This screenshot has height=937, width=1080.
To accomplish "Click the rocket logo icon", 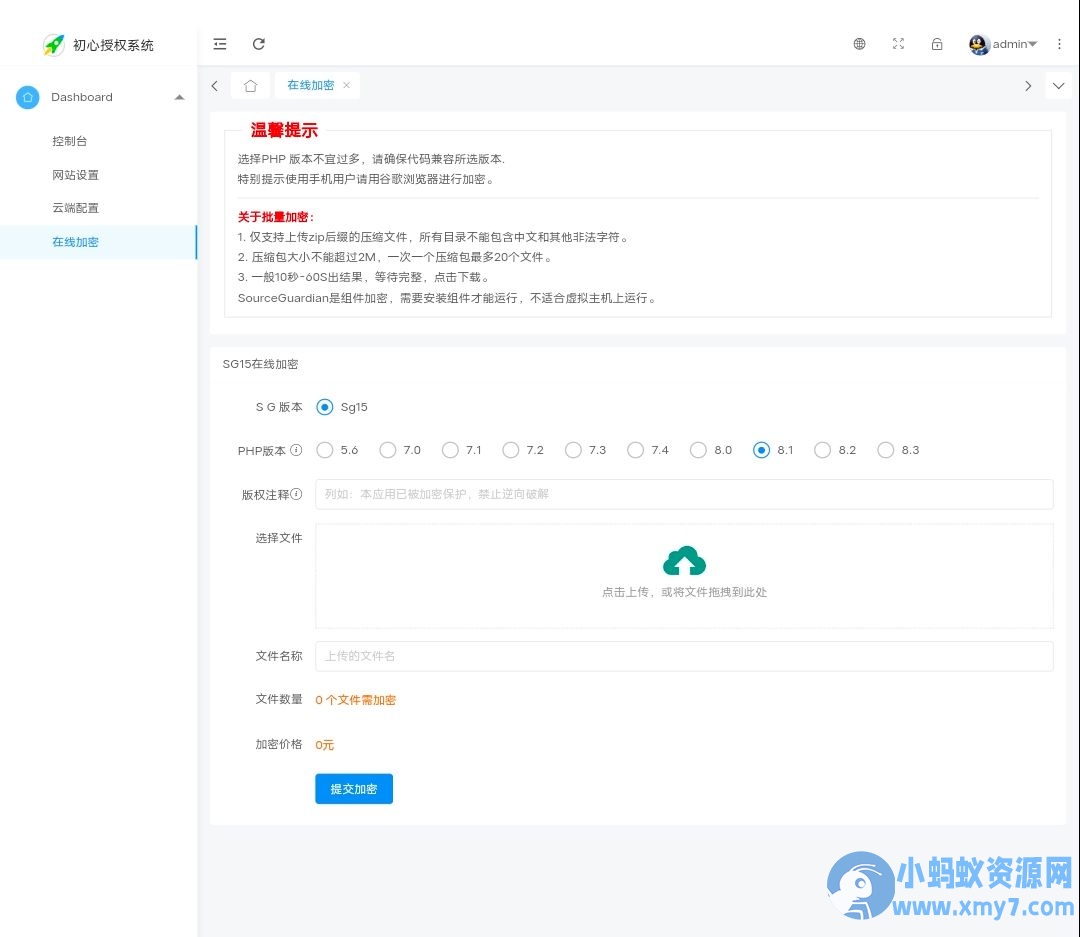I will (x=54, y=45).
